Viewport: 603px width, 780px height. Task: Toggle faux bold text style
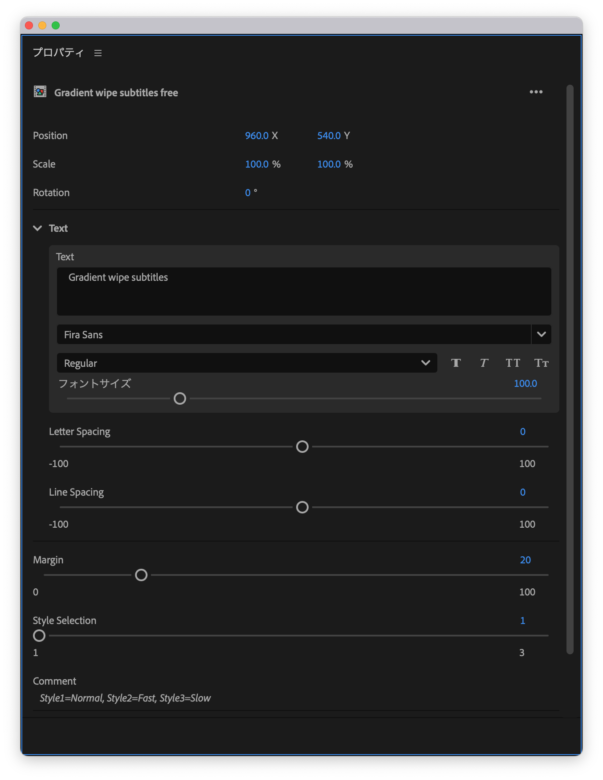(x=456, y=363)
